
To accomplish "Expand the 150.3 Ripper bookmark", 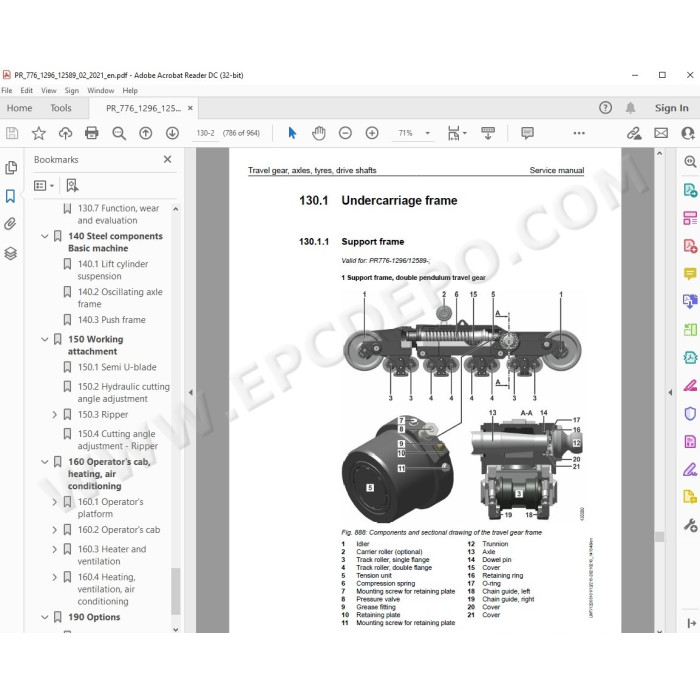I will coord(54,415).
